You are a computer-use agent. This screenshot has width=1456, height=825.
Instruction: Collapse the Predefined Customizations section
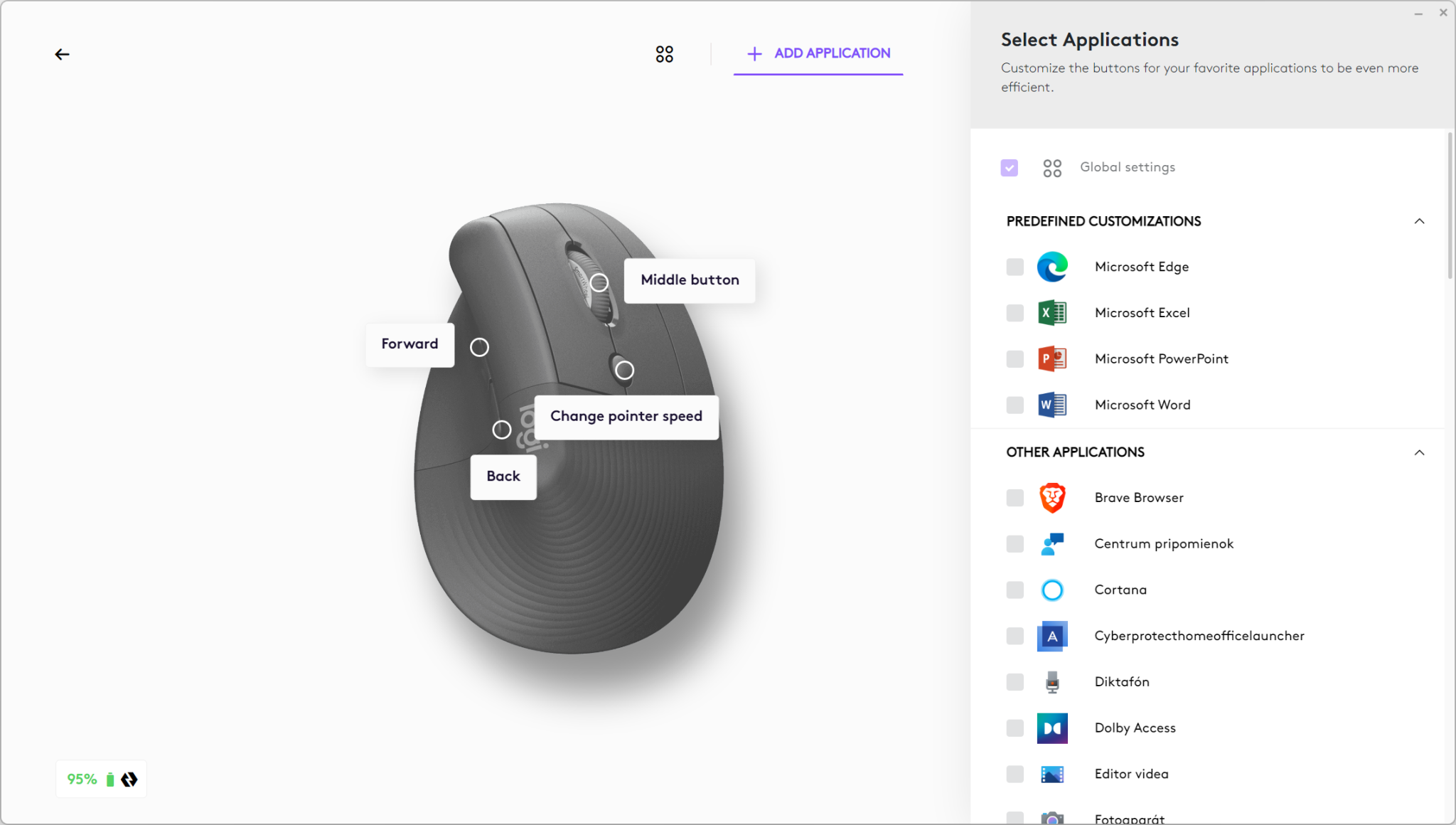click(1419, 221)
